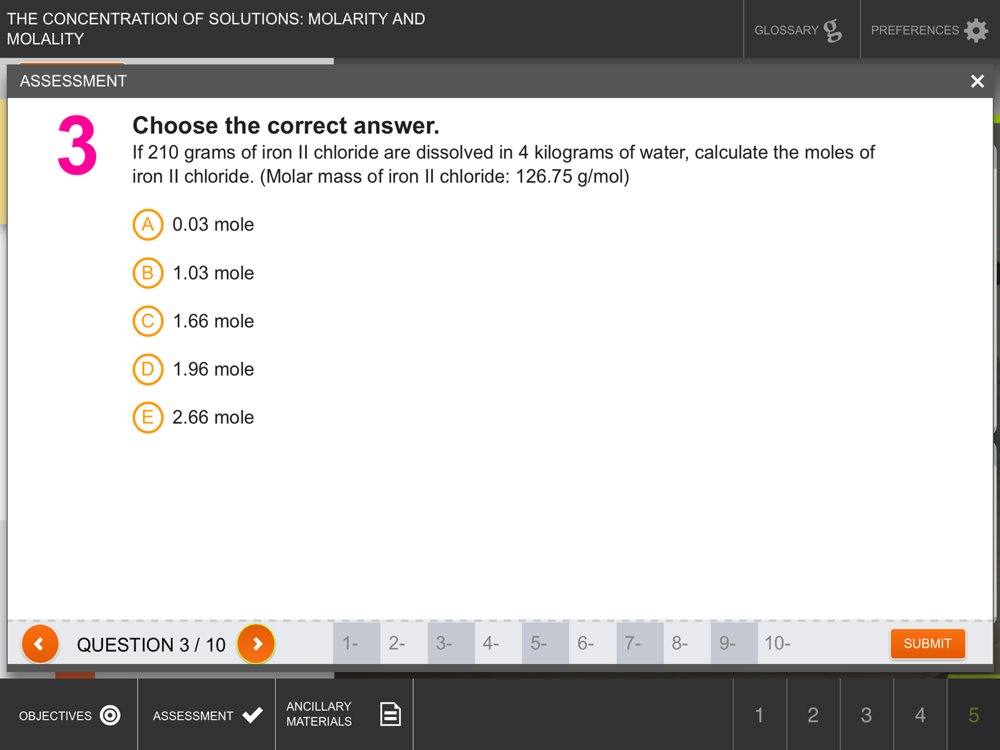Jump to question 3 in navigator
Viewport: 1000px width, 750px height.
pos(451,643)
